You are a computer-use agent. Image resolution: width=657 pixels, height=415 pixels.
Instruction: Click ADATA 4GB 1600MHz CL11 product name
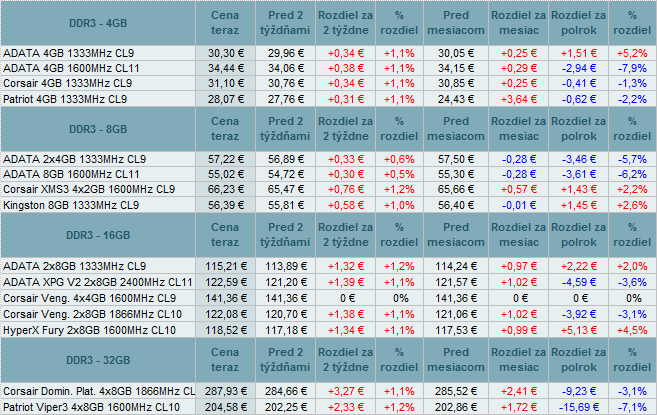coord(71,68)
